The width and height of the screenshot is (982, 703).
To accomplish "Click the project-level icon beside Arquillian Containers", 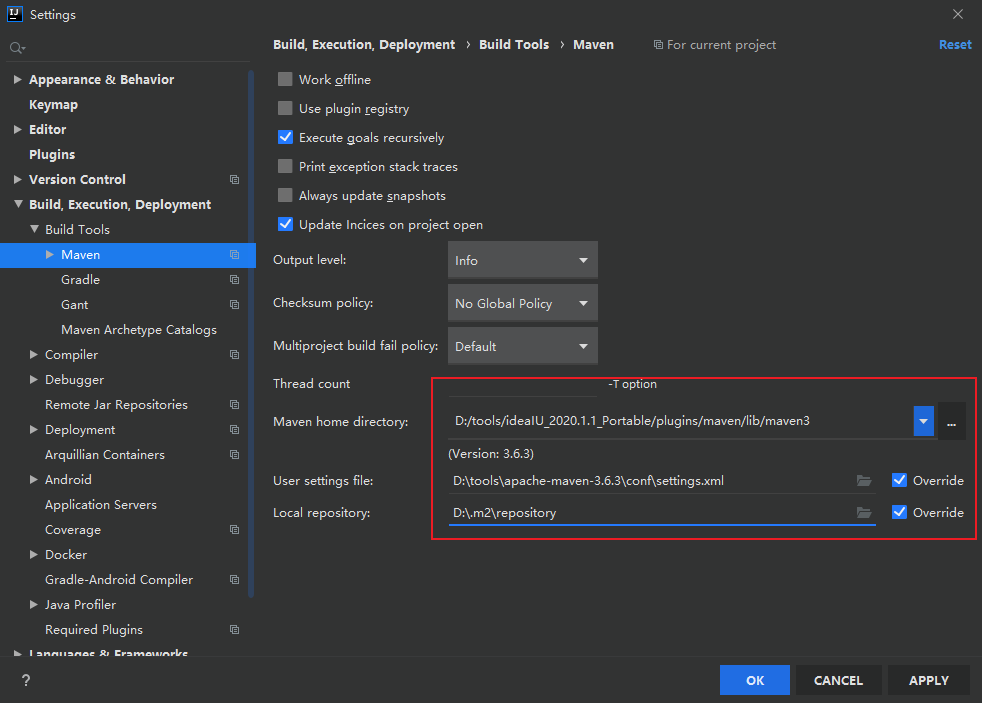I will point(234,455).
